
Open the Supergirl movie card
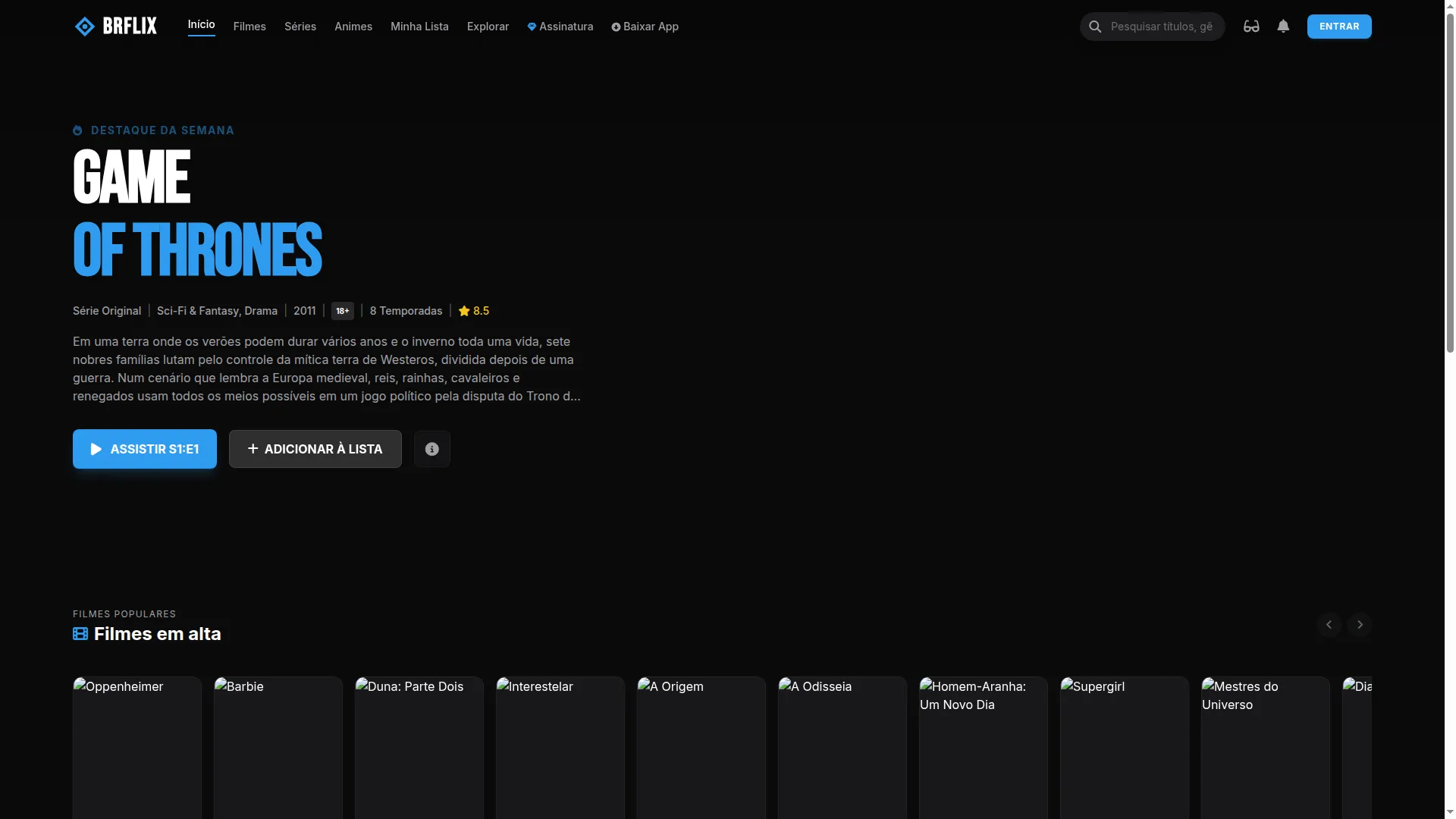pyautogui.click(x=1125, y=748)
